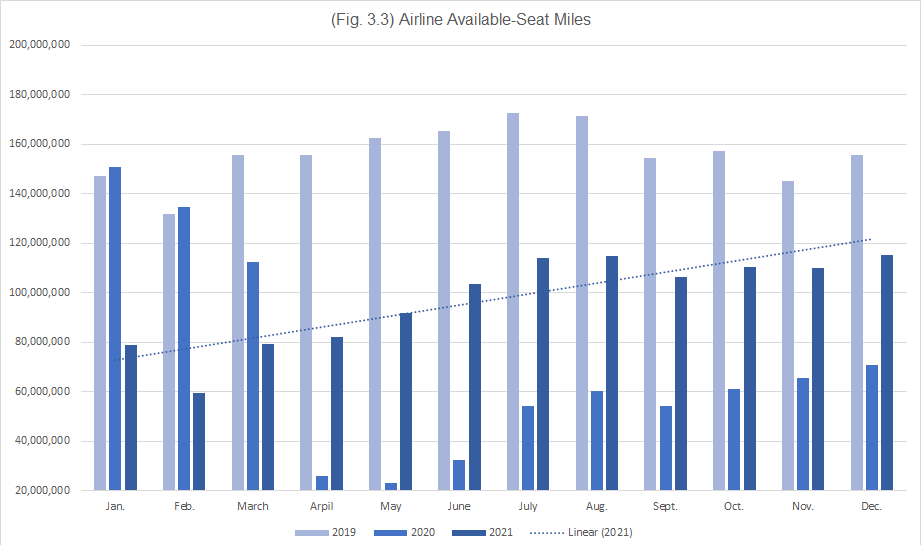This screenshot has width=923, height=545.
Task: Select the Nov. 2020 bar
Action: [x=803, y=434]
